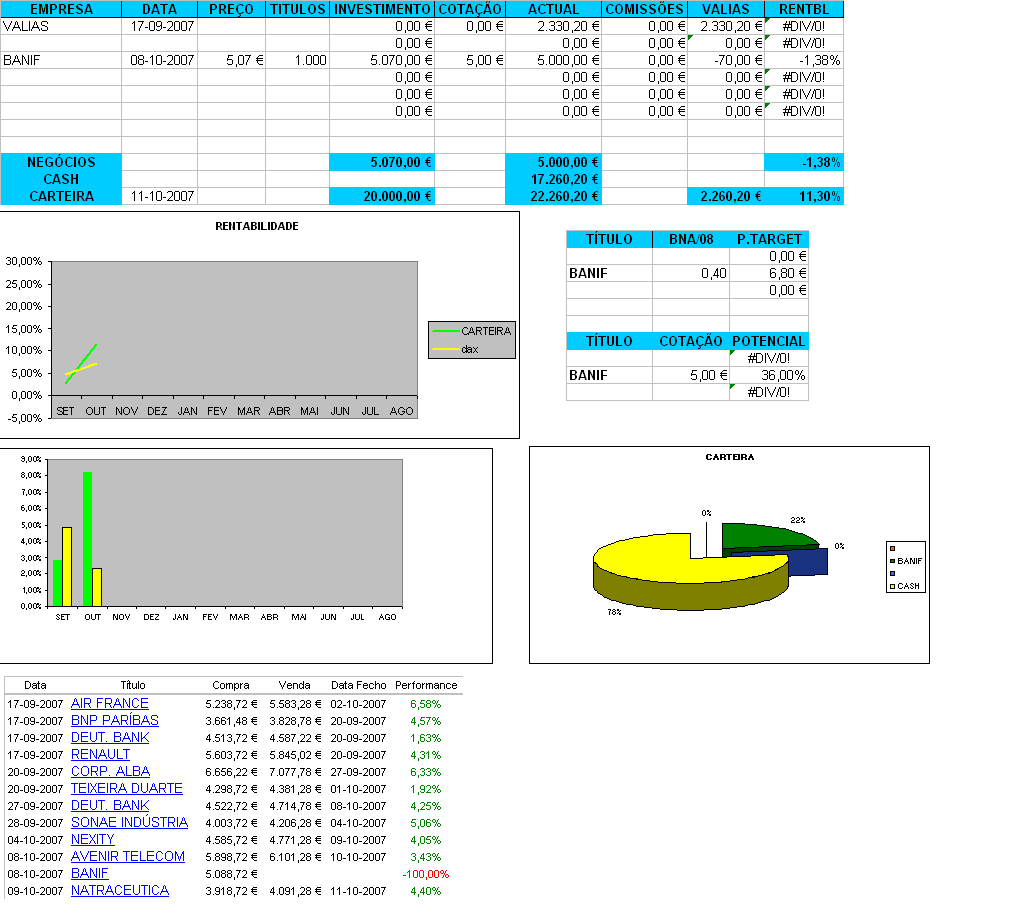The height and width of the screenshot is (913, 1012).
Task: Open the AIR FRANCE link
Action: point(110,703)
